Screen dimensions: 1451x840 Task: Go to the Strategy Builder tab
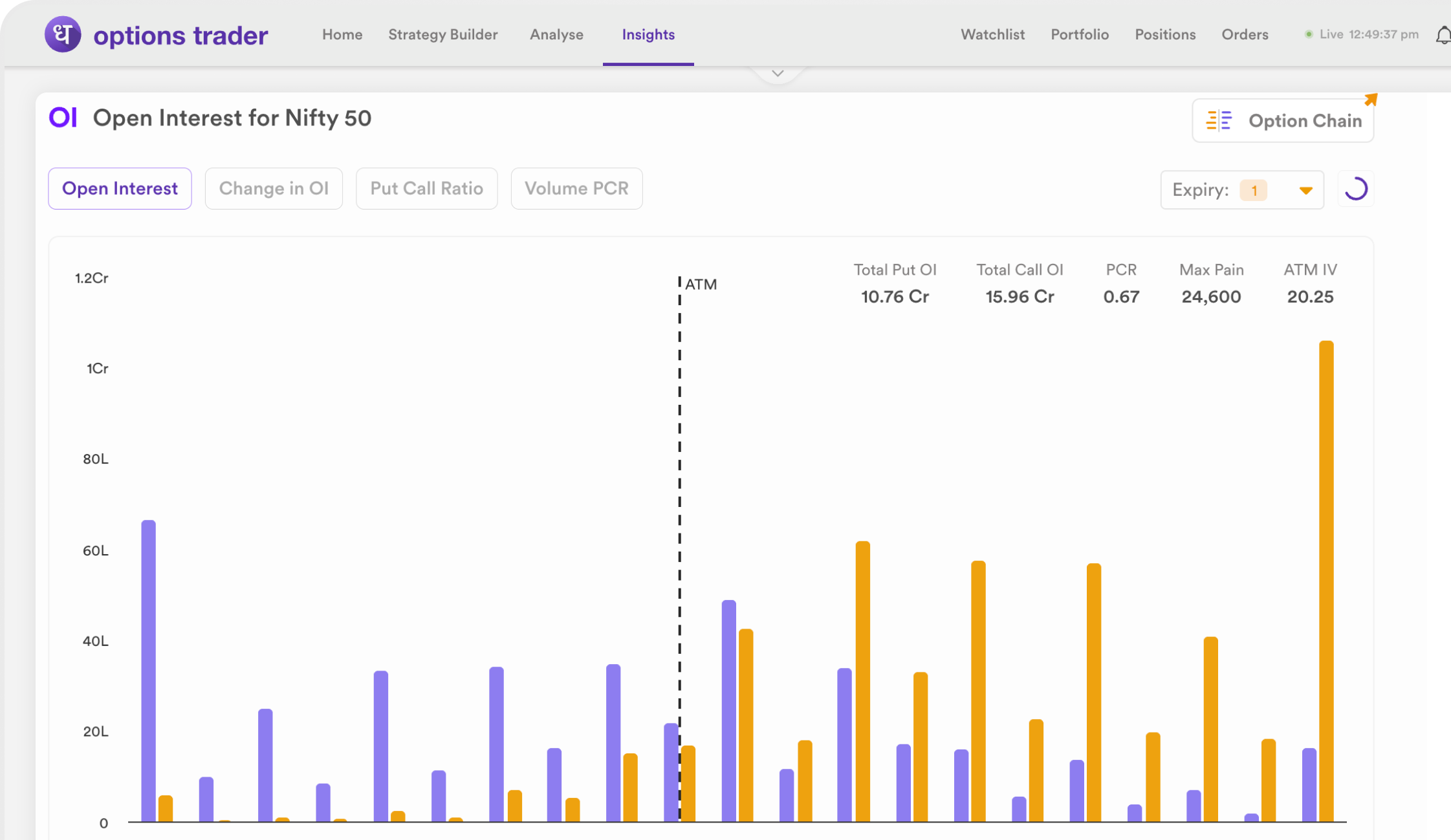pyautogui.click(x=442, y=34)
